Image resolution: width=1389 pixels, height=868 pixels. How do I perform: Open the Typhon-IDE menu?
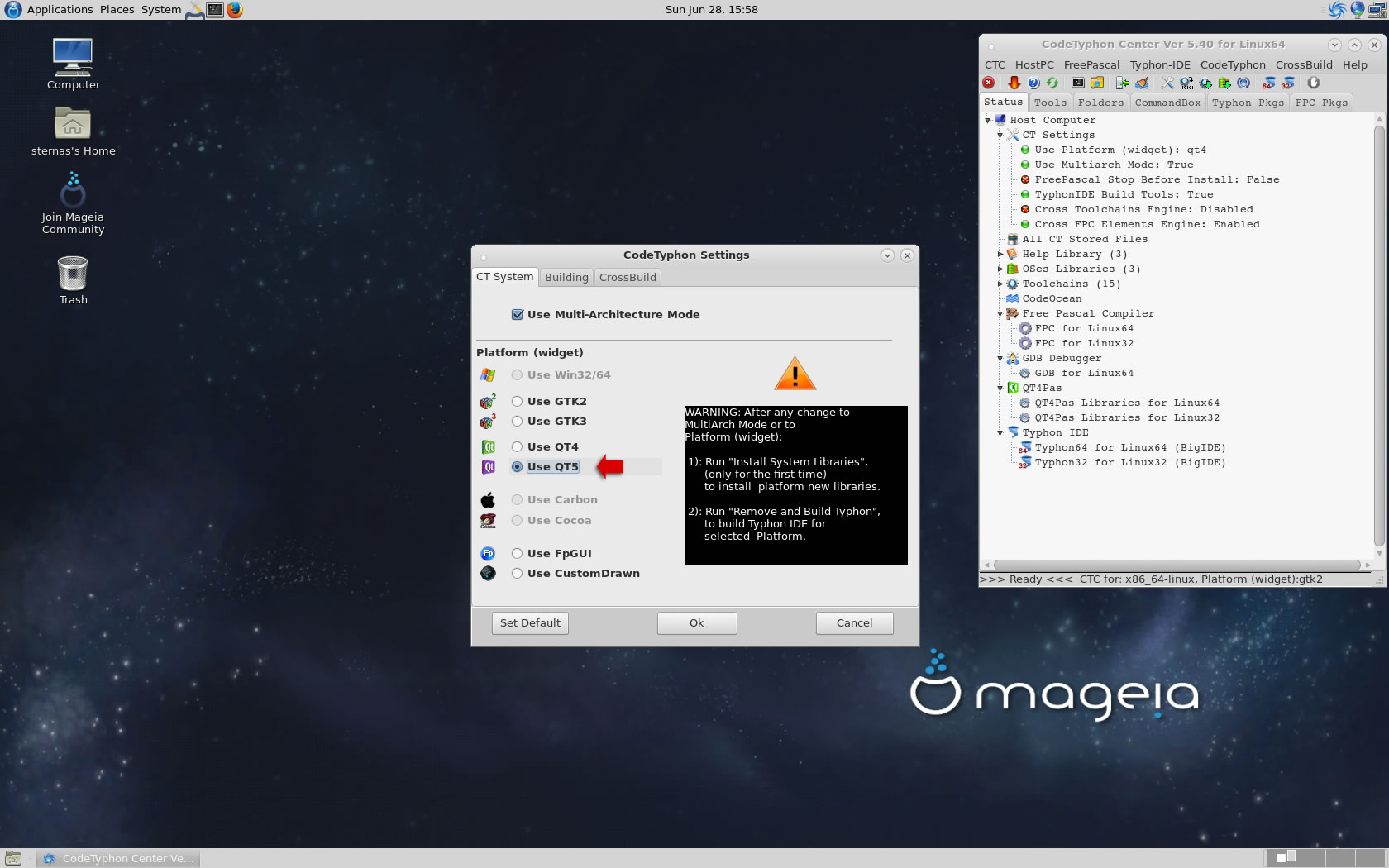(x=1160, y=64)
